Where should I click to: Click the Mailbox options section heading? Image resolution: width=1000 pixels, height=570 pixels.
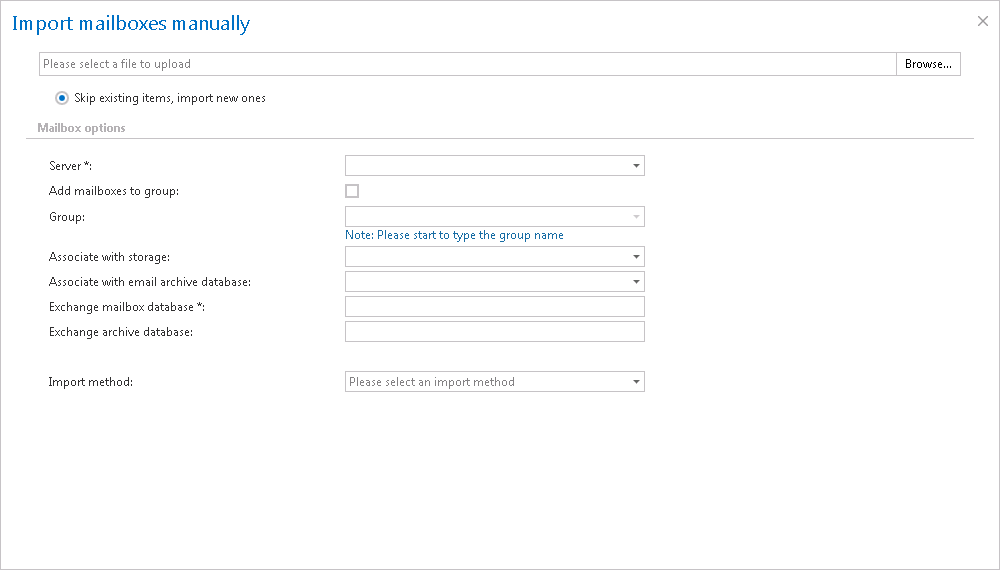coord(81,128)
